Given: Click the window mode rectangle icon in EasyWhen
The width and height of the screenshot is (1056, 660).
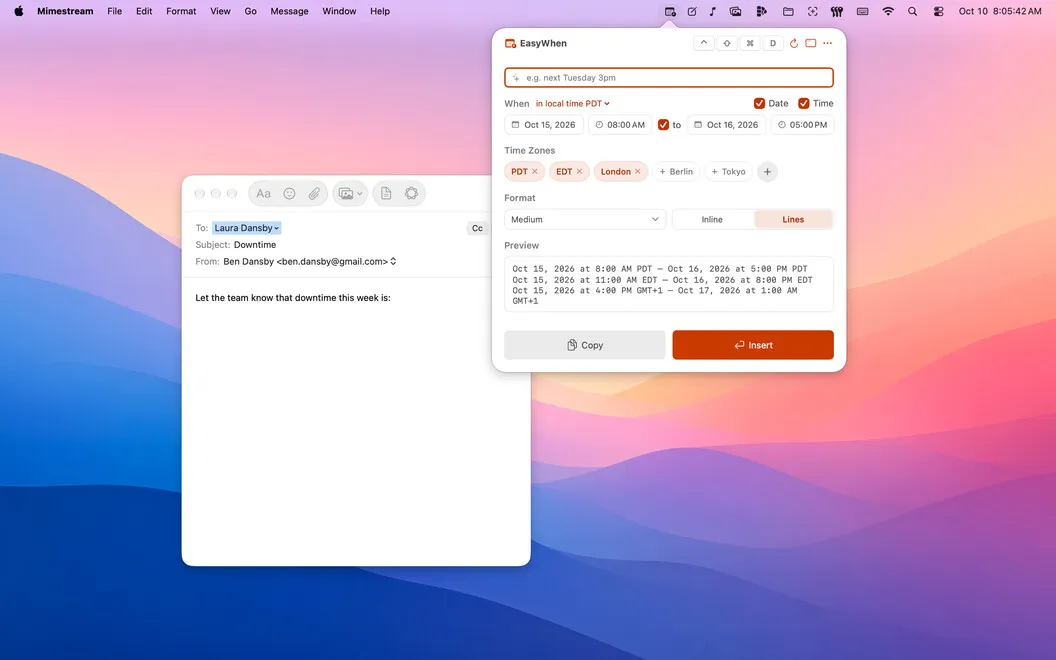Looking at the screenshot, I should coord(811,43).
